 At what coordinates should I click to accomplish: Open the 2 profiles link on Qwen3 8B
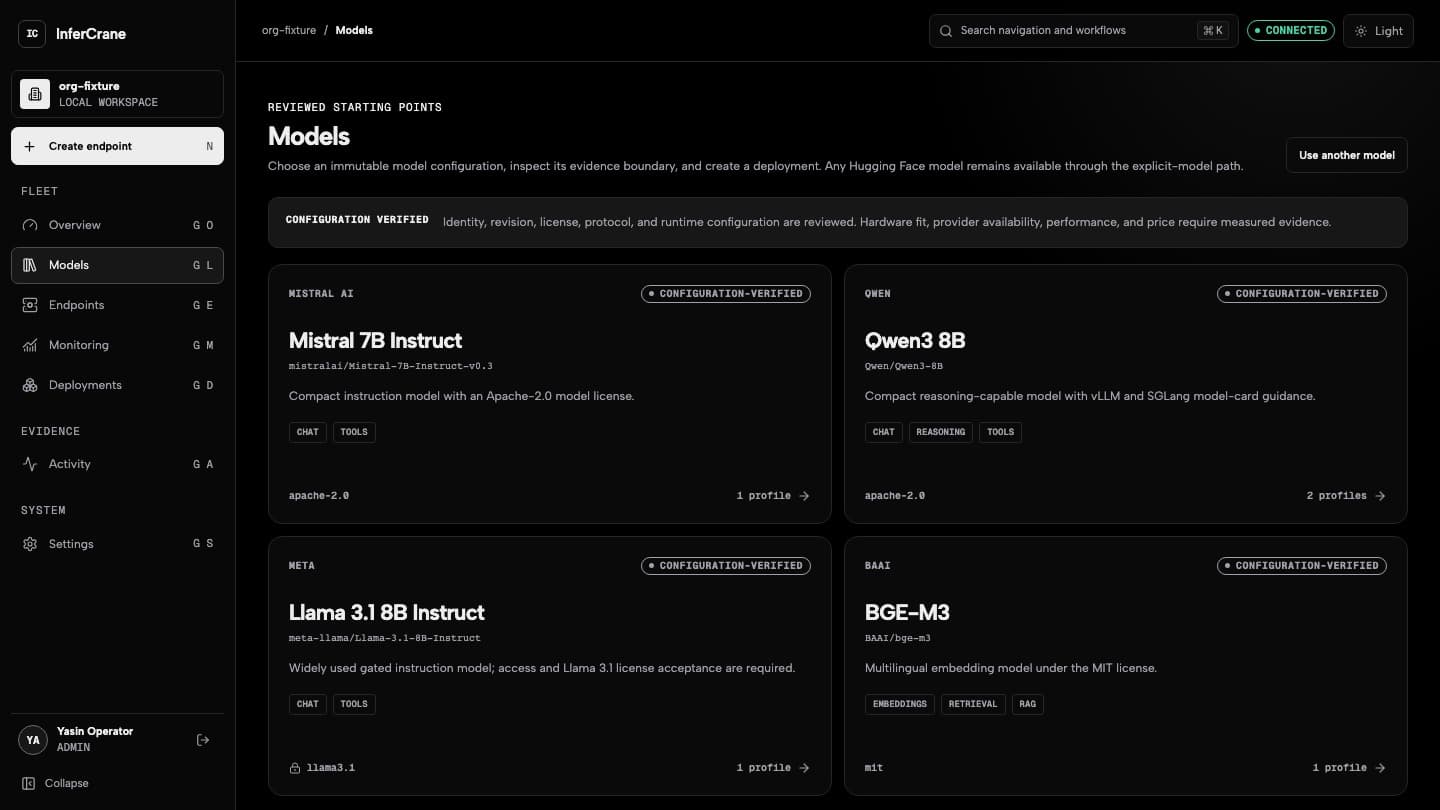point(1346,496)
